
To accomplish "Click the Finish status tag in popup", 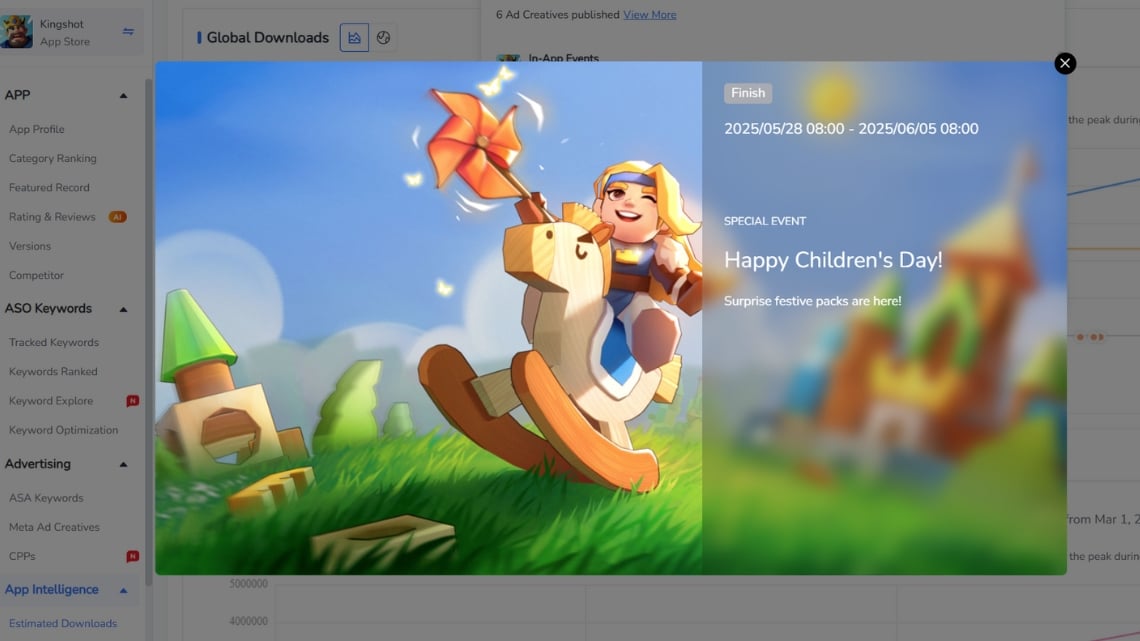I will tap(747, 93).
